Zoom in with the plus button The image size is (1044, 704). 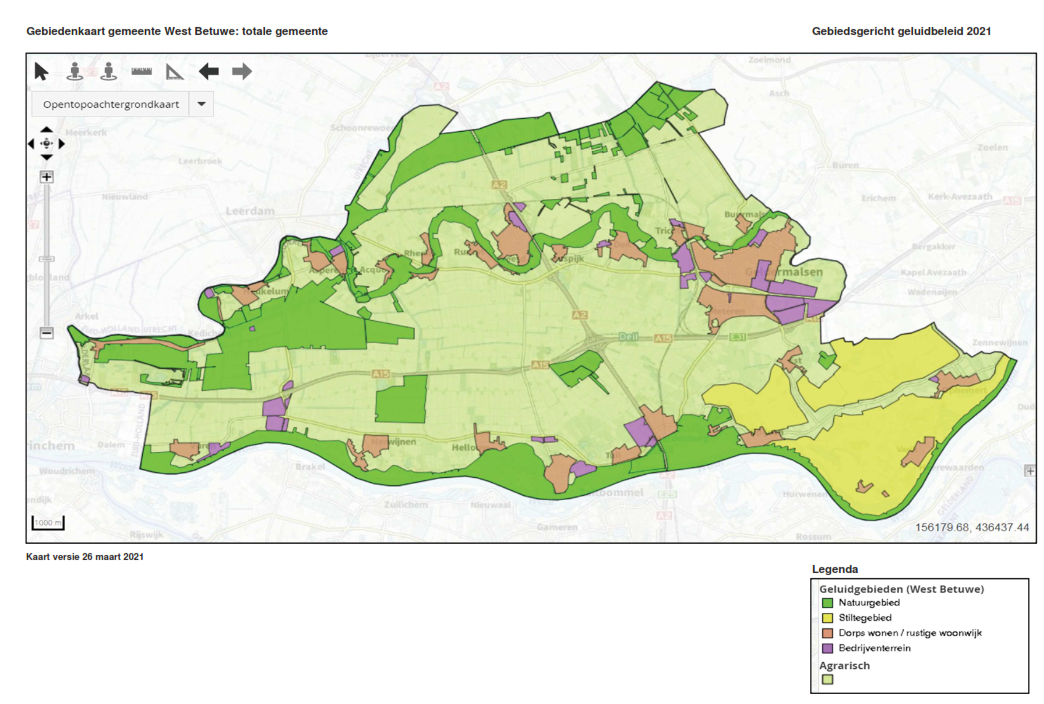click(x=46, y=177)
